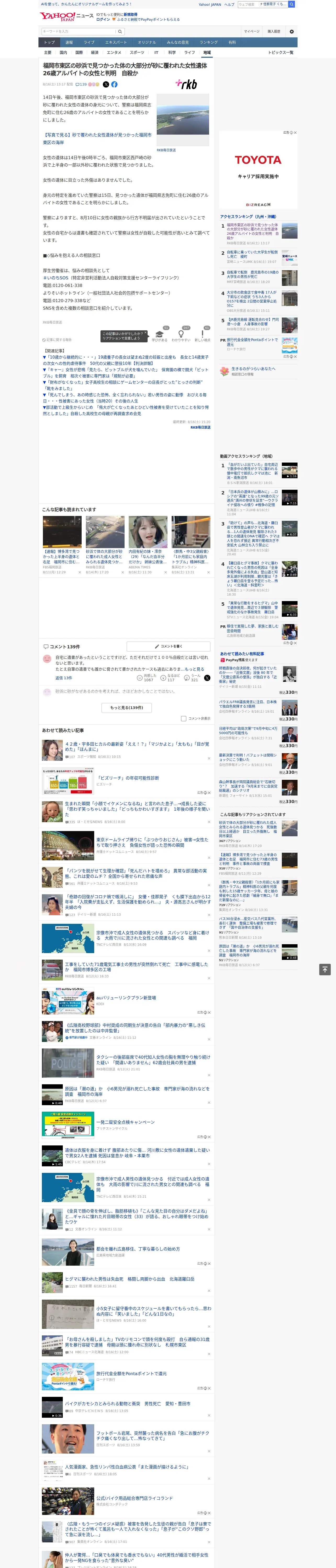Click the keyword search magnifier icon
336x1568 pixels.
pos(120,32)
